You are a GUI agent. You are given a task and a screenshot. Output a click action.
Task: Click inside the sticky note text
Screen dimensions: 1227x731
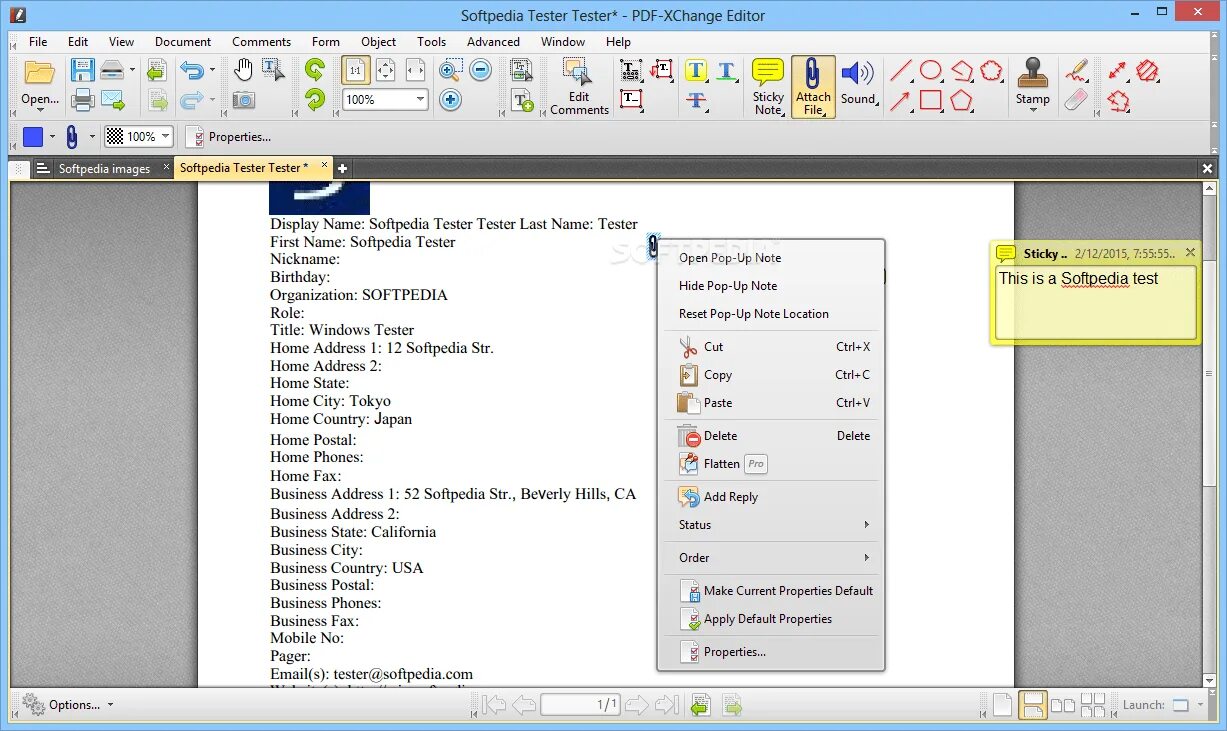(x=1095, y=300)
